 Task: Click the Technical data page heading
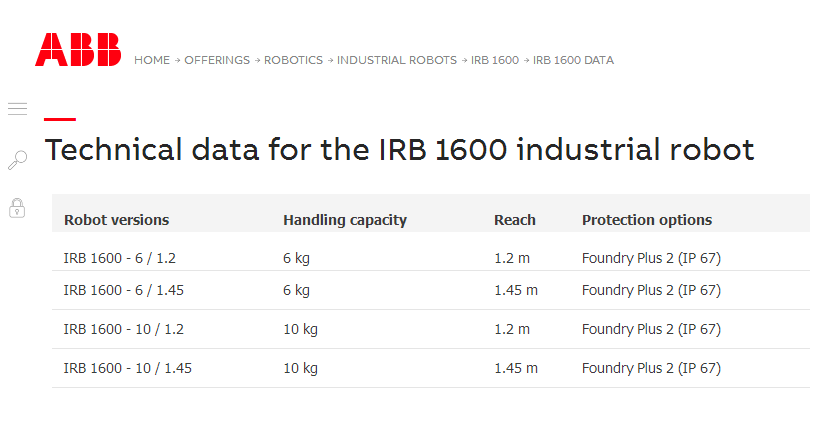399,150
